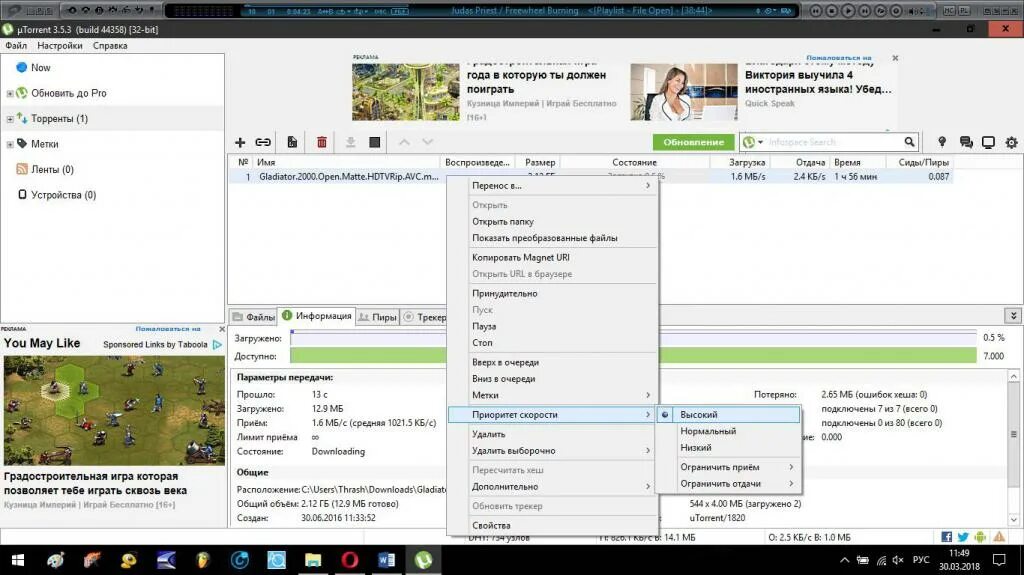Expand the Торренты (1) tree node
Image resolution: width=1024 pixels, height=575 pixels.
tap(10, 119)
